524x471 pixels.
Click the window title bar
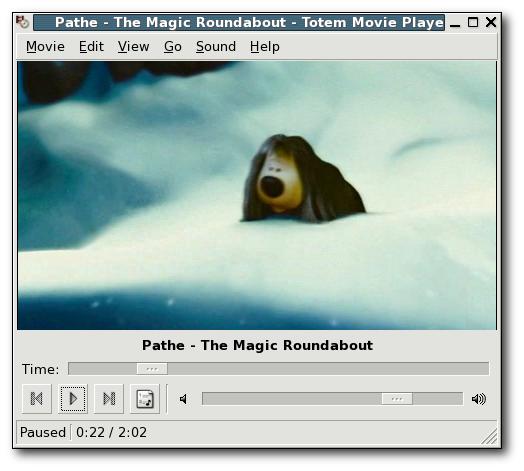[239, 22]
